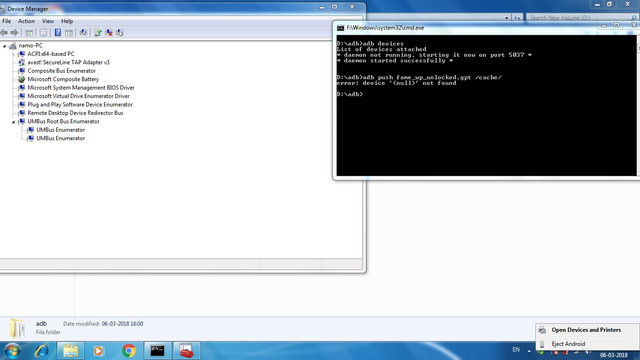
Task: Open the Action menu in Device Manager
Action: [26, 21]
